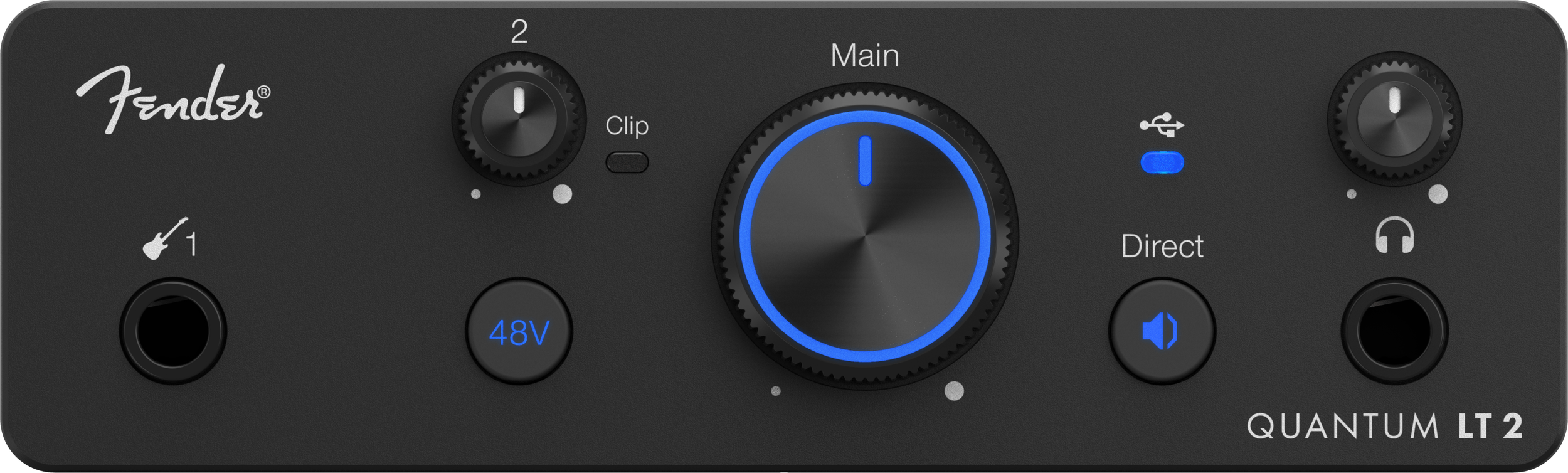1568x473 pixels.
Task: Click the blue USB status LED
Action: [x=1162, y=163]
